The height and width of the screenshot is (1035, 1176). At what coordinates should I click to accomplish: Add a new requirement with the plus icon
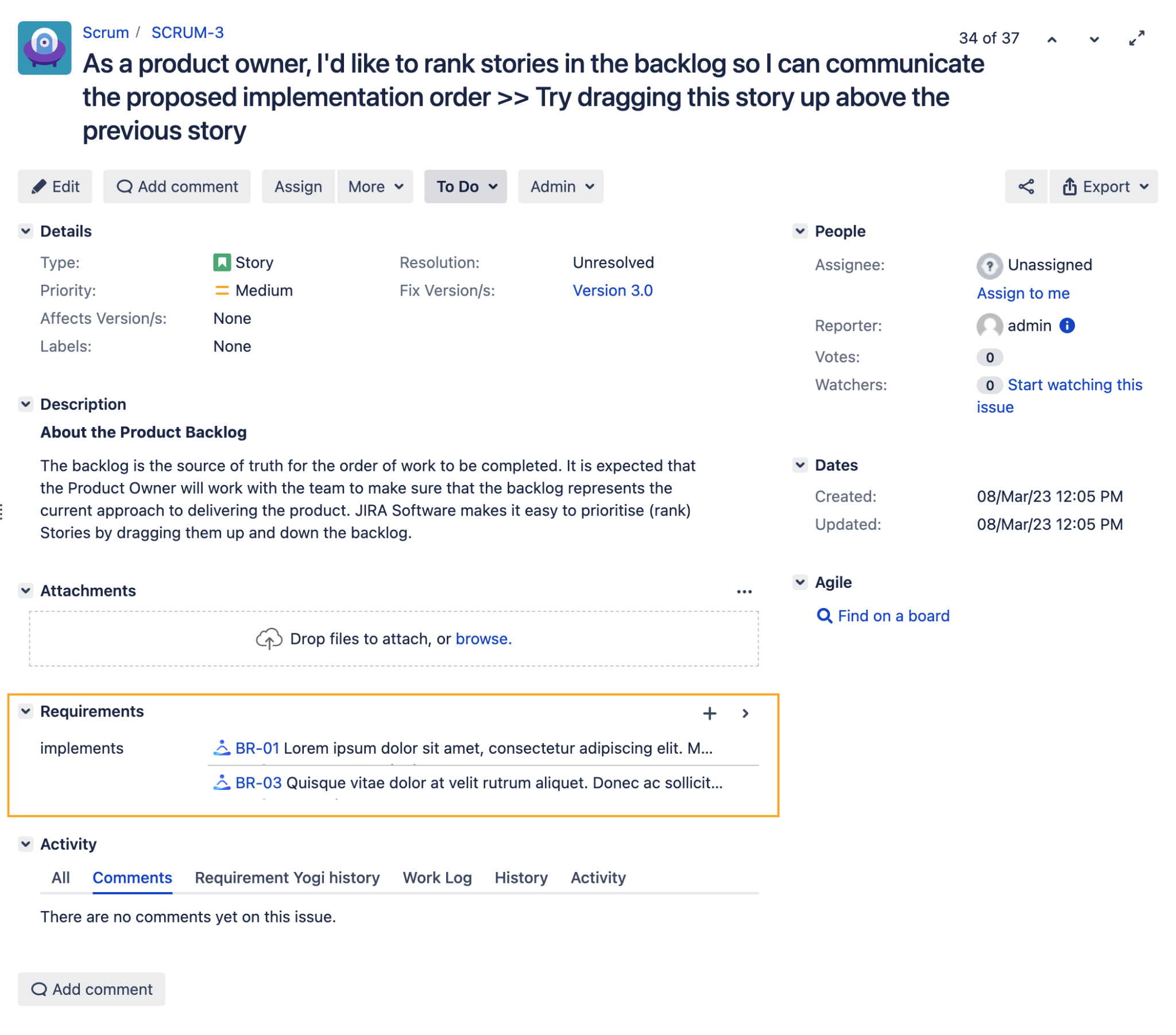[x=710, y=714]
